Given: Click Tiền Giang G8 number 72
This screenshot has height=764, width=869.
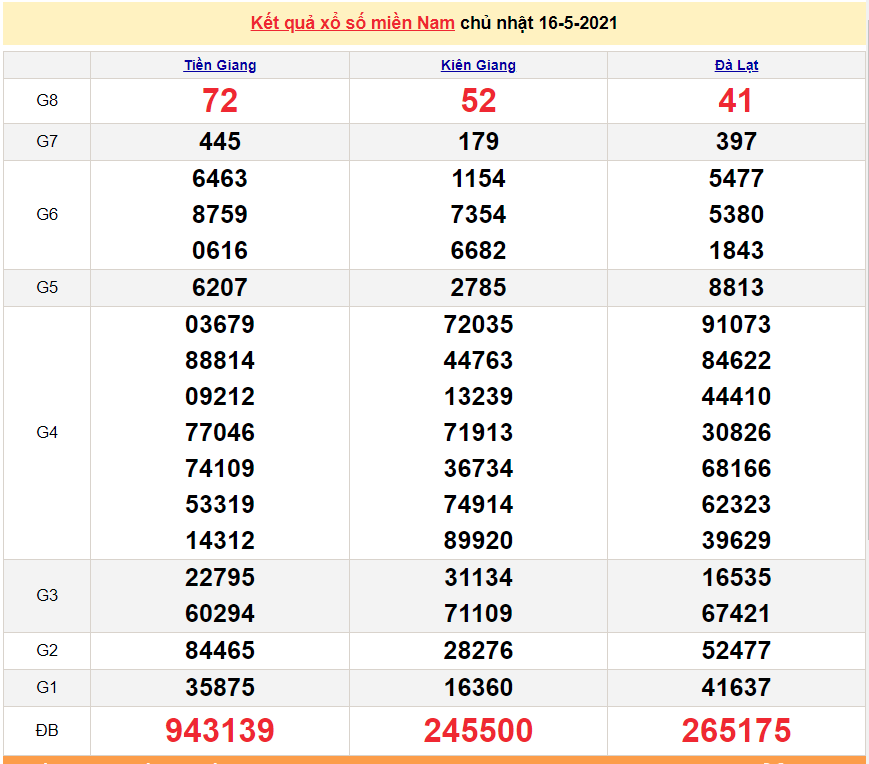Looking at the screenshot, I should [x=220, y=101].
